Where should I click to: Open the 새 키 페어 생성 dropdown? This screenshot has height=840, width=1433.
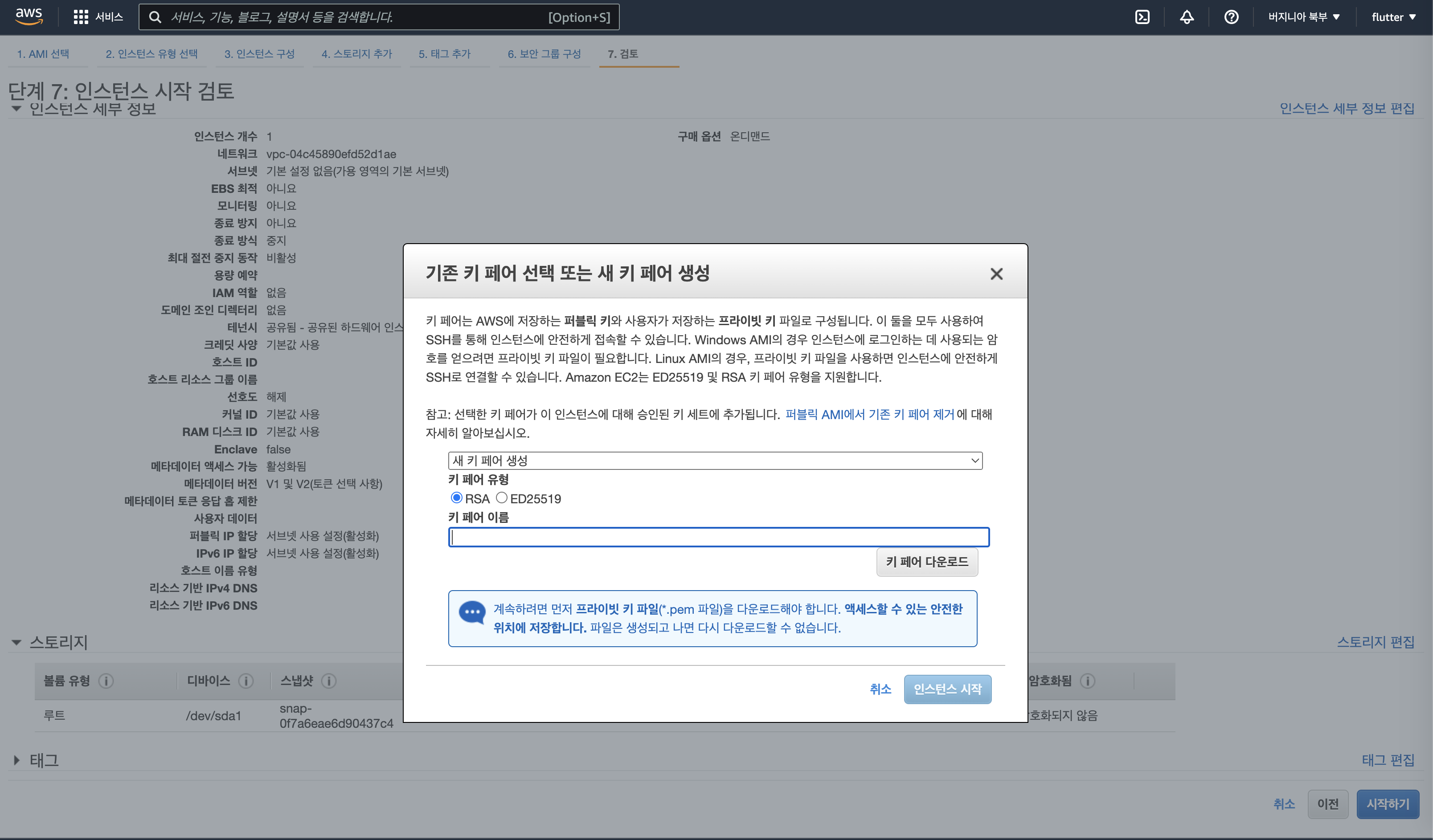click(x=715, y=461)
